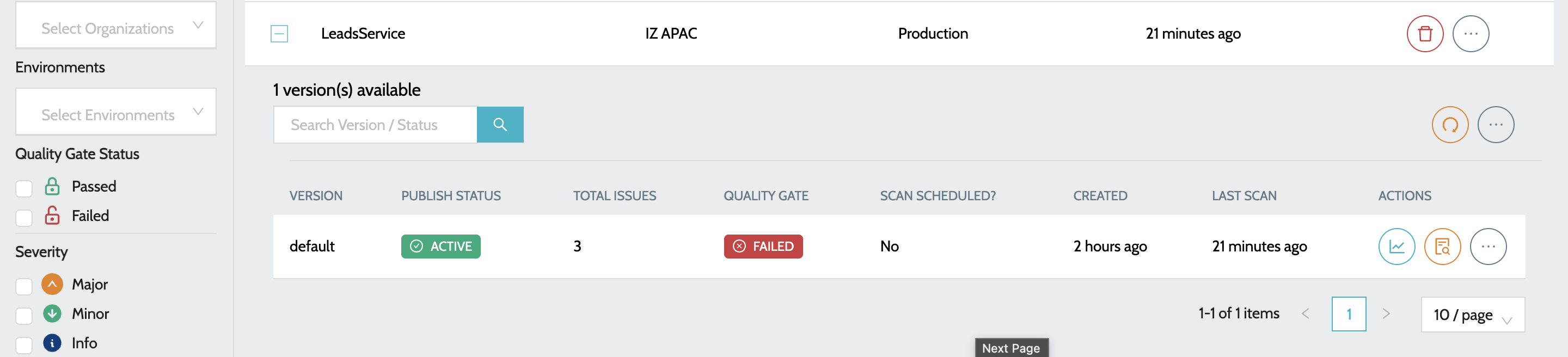This screenshot has height=357, width=1568.
Task: Check the Minor severity filter
Action: [x=24, y=316]
